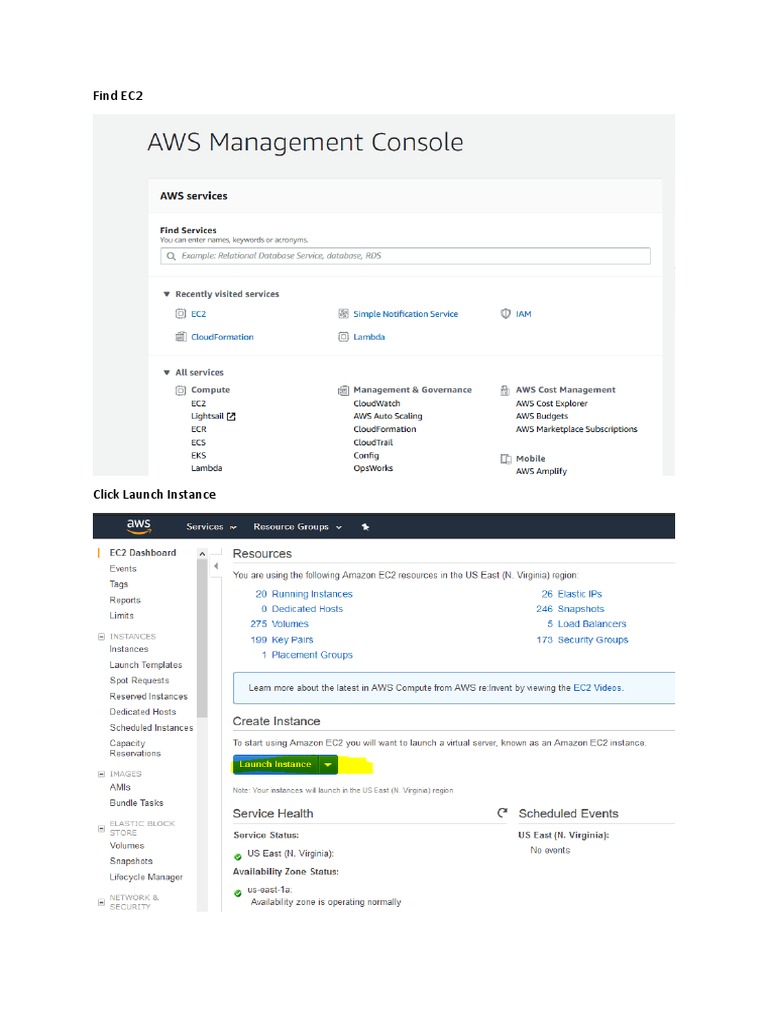Click Simple Notification Service icon

tap(343, 313)
